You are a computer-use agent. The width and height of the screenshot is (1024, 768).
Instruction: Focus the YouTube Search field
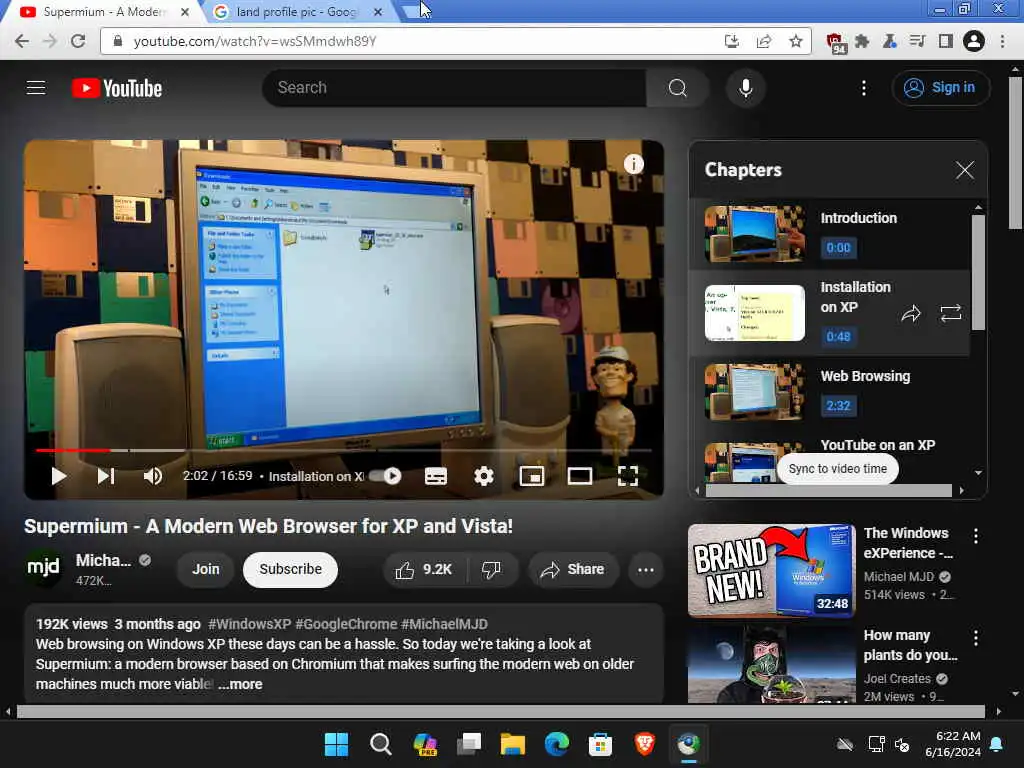click(x=454, y=88)
